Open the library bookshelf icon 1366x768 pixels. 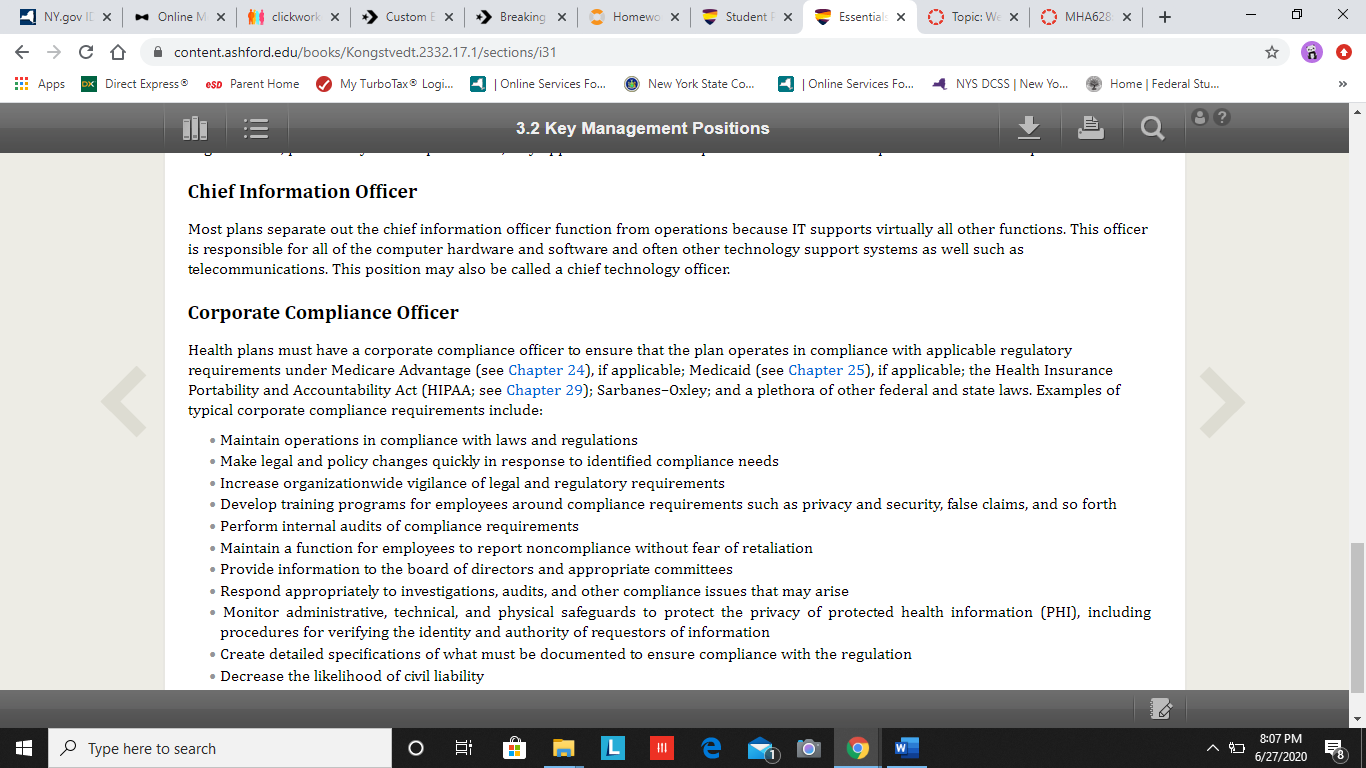pos(195,128)
